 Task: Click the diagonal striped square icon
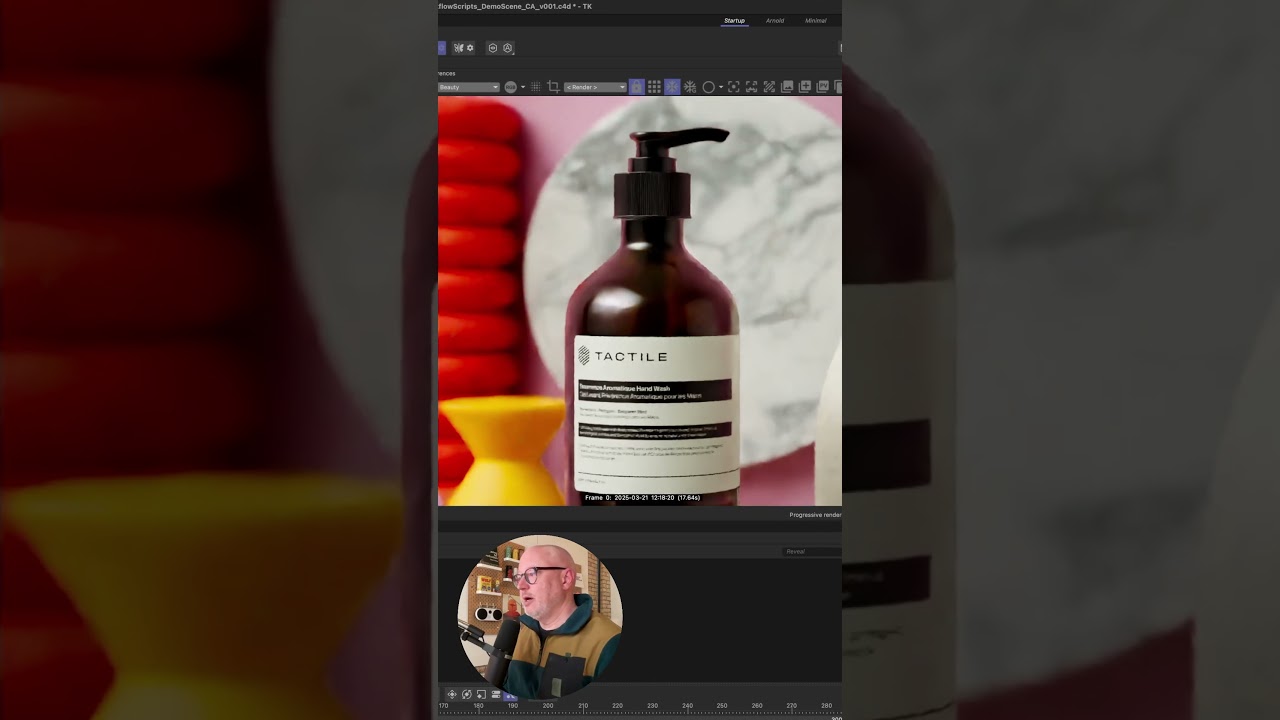[769, 87]
